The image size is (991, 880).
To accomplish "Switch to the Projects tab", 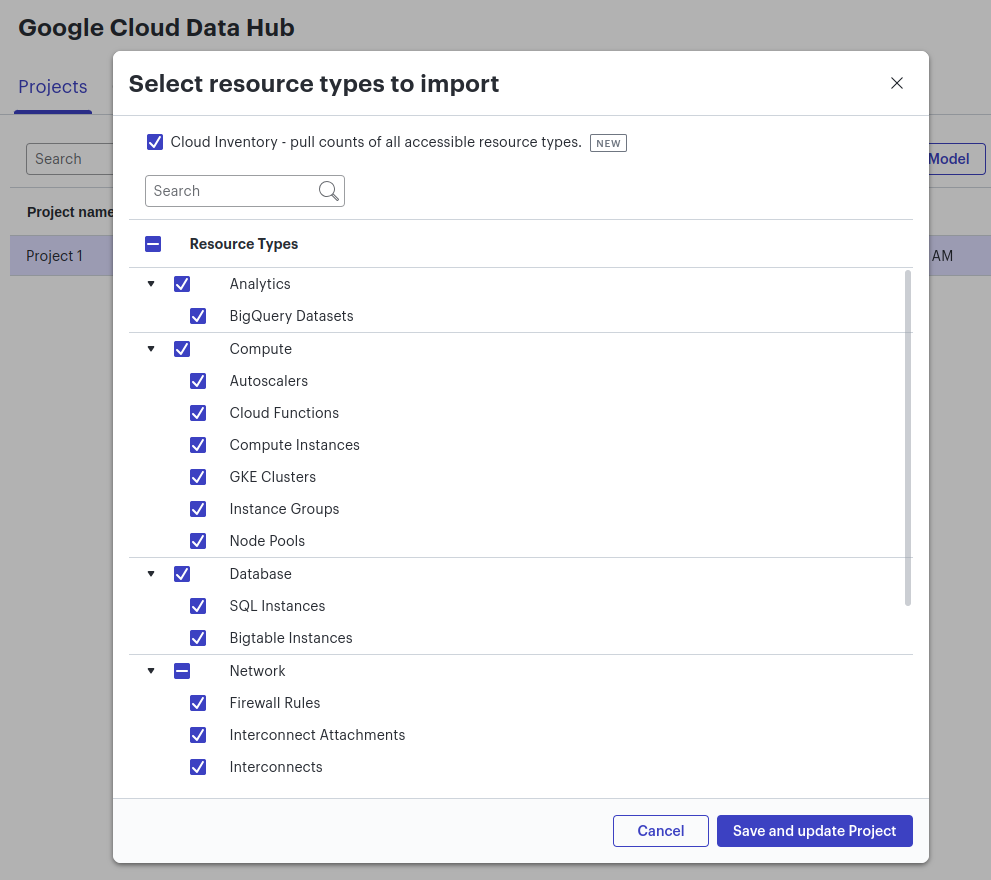I will tap(52, 87).
